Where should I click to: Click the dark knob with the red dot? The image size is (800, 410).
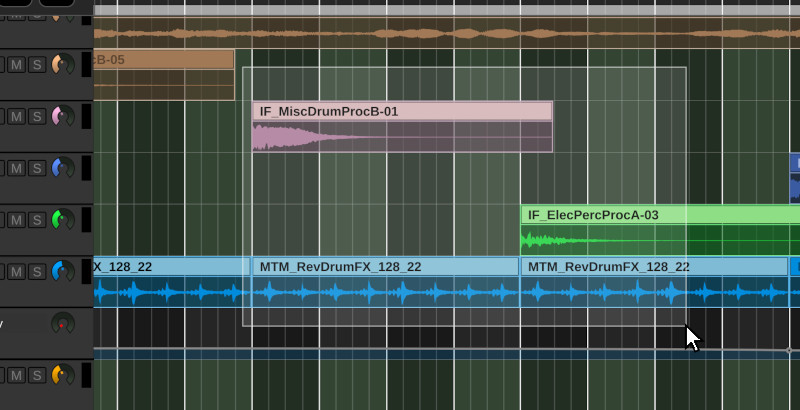(x=63, y=323)
